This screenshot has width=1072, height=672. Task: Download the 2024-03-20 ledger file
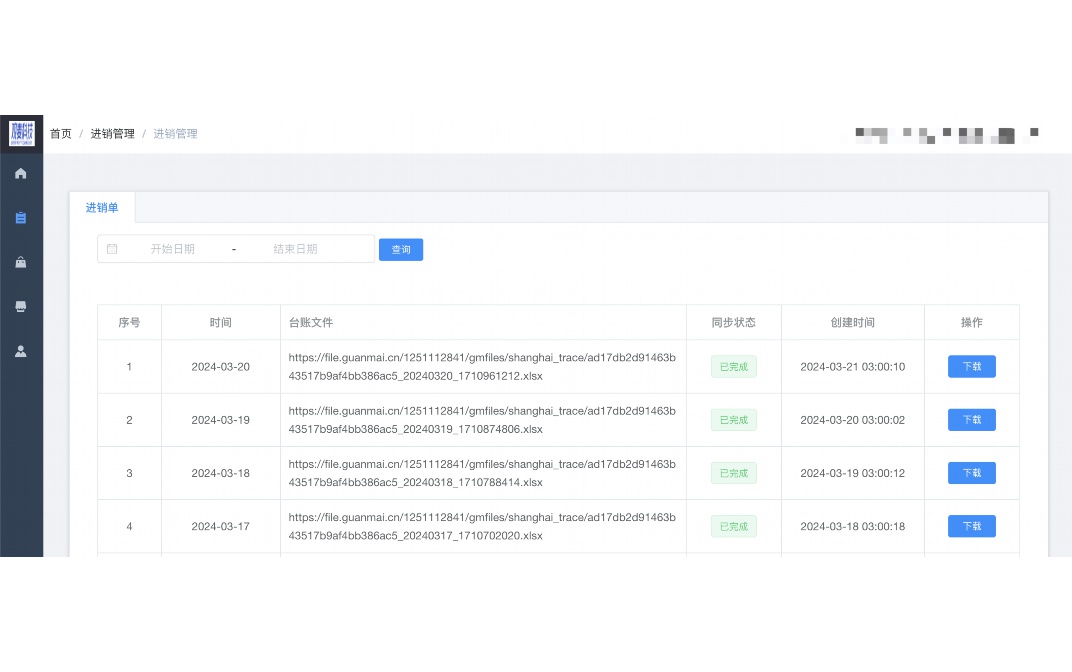point(971,367)
